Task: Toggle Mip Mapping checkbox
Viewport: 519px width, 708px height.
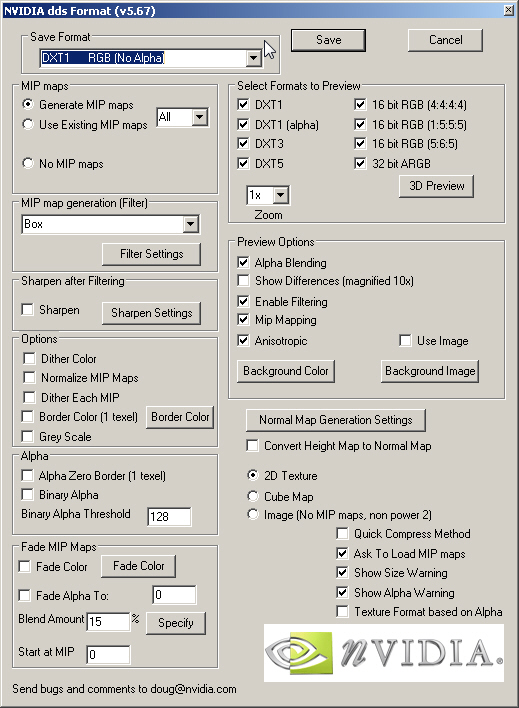Action: point(243,320)
